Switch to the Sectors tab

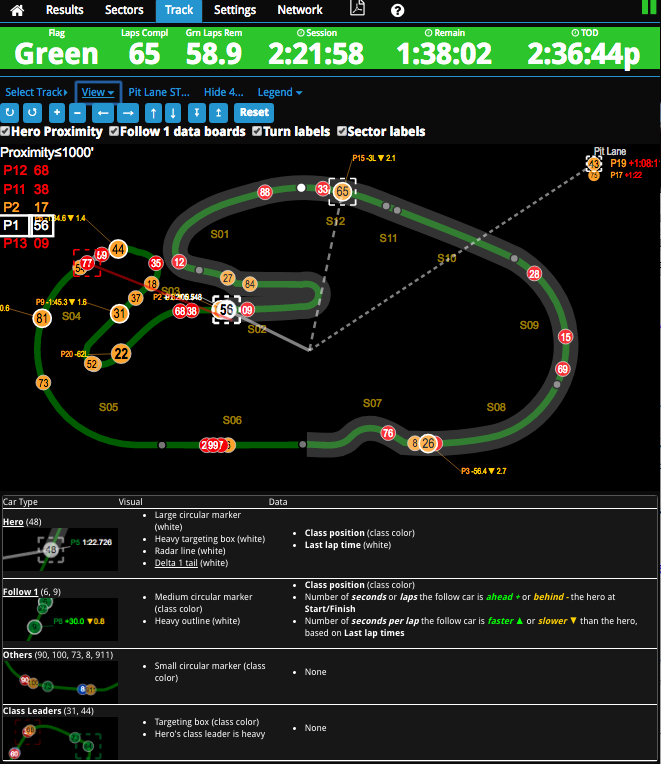click(x=124, y=10)
